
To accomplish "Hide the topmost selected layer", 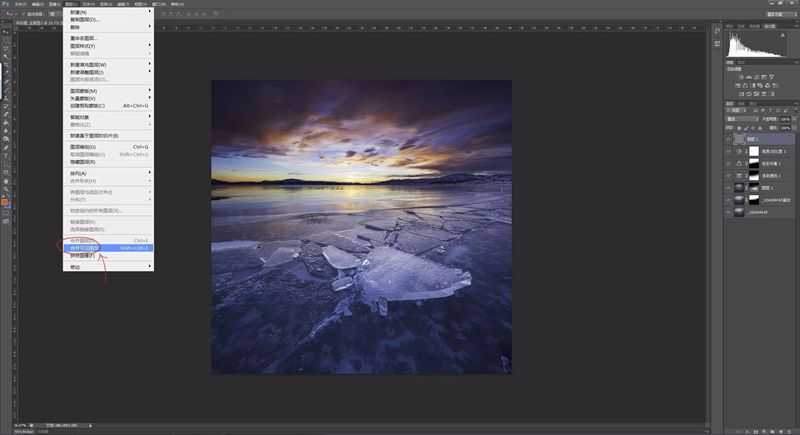I will pos(729,139).
